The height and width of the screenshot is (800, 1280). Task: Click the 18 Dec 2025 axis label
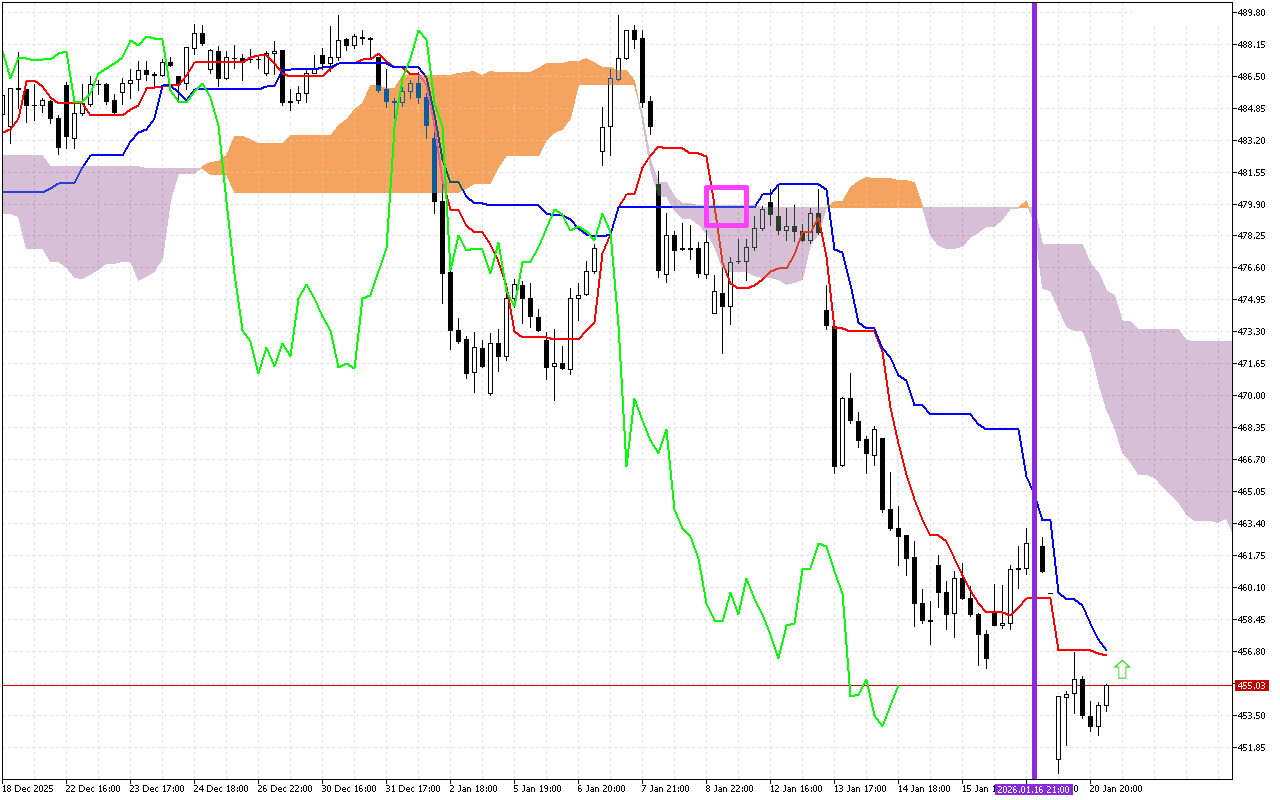[30, 789]
